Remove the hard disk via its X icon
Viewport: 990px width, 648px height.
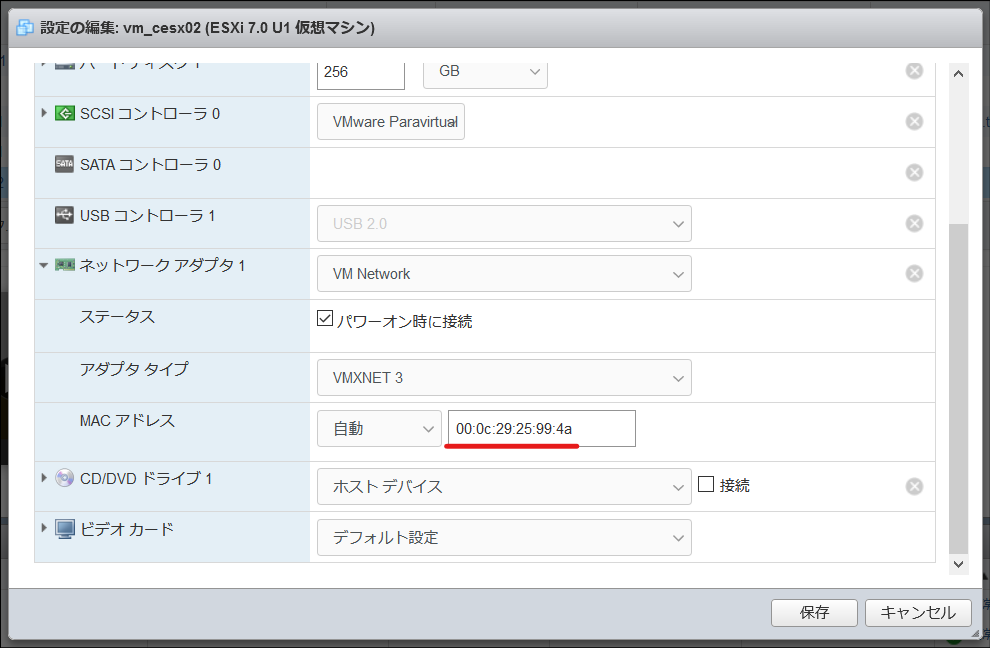click(x=914, y=71)
